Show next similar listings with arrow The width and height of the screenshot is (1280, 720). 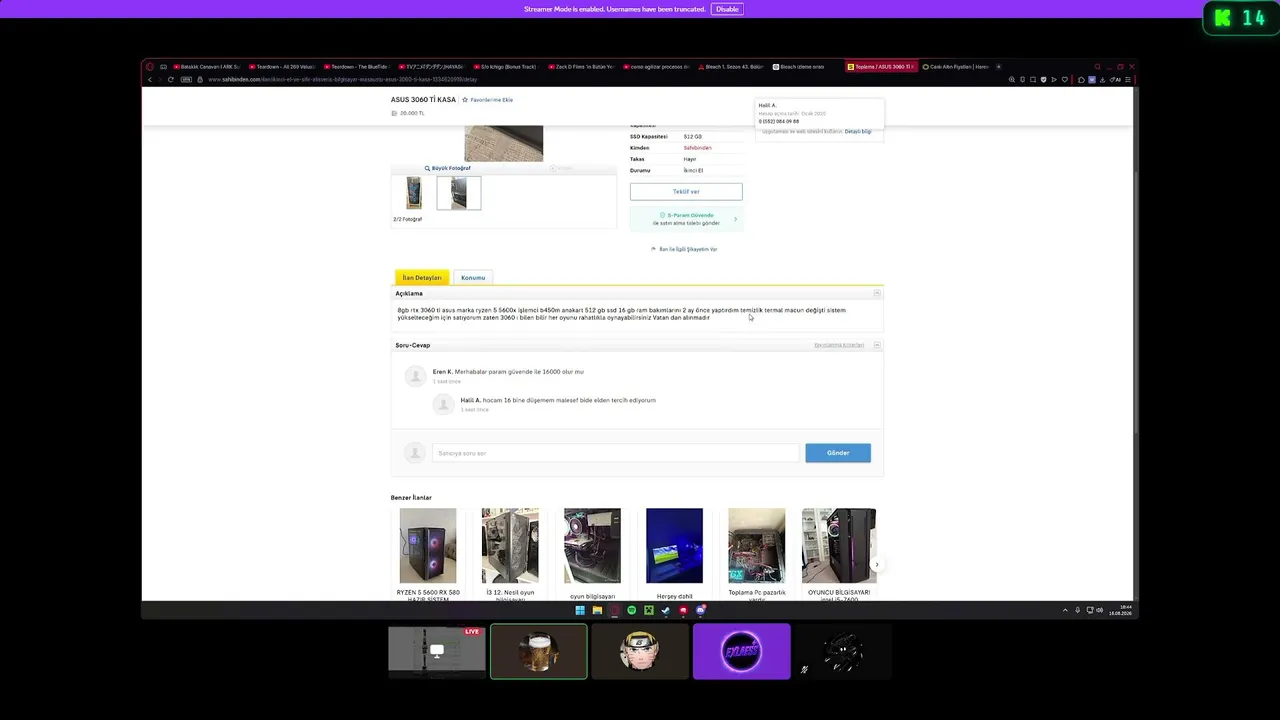coord(877,565)
